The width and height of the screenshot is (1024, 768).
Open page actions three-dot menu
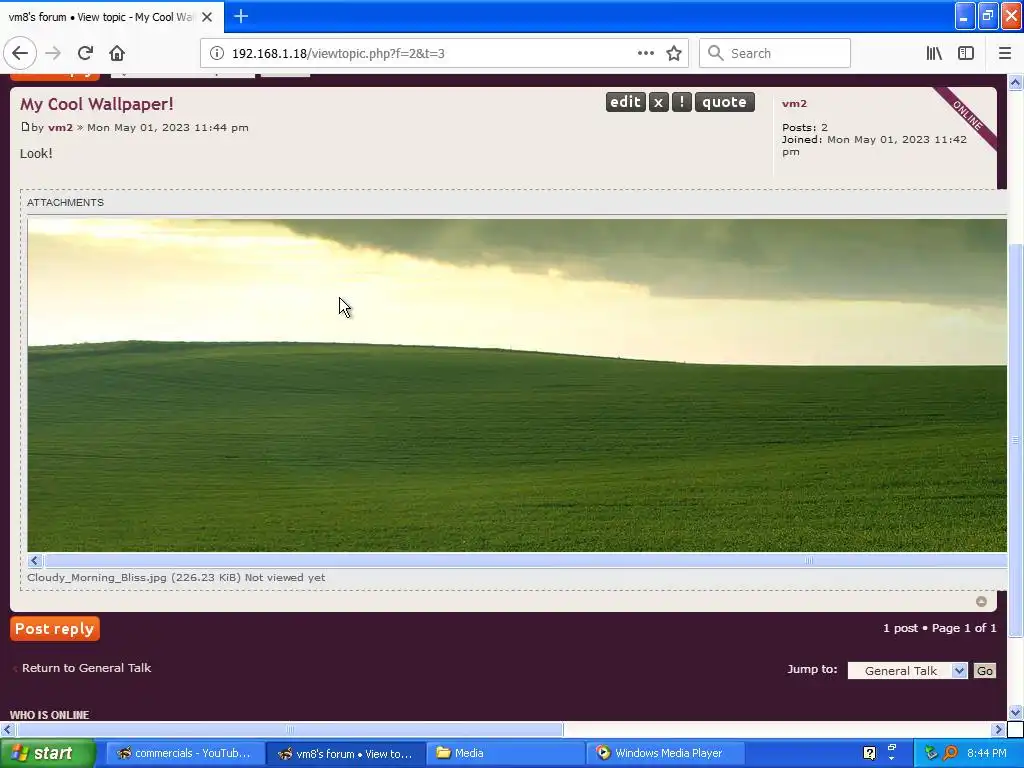[x=645, y=53]
